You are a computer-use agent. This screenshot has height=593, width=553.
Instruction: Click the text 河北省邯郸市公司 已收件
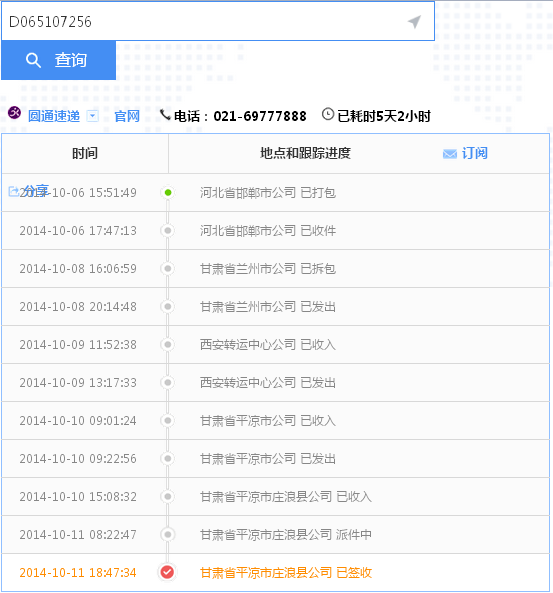tap(268, 231)
